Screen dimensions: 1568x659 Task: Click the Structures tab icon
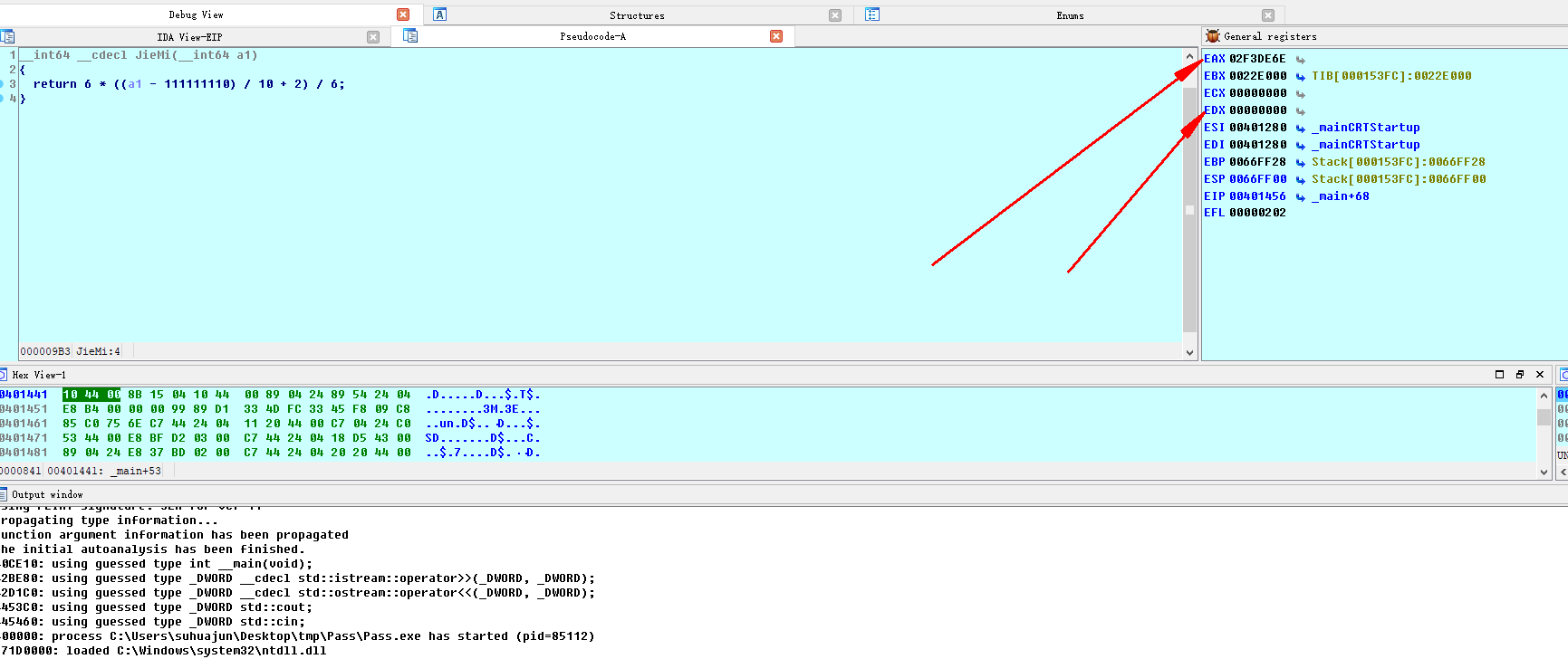coord(440,14)
